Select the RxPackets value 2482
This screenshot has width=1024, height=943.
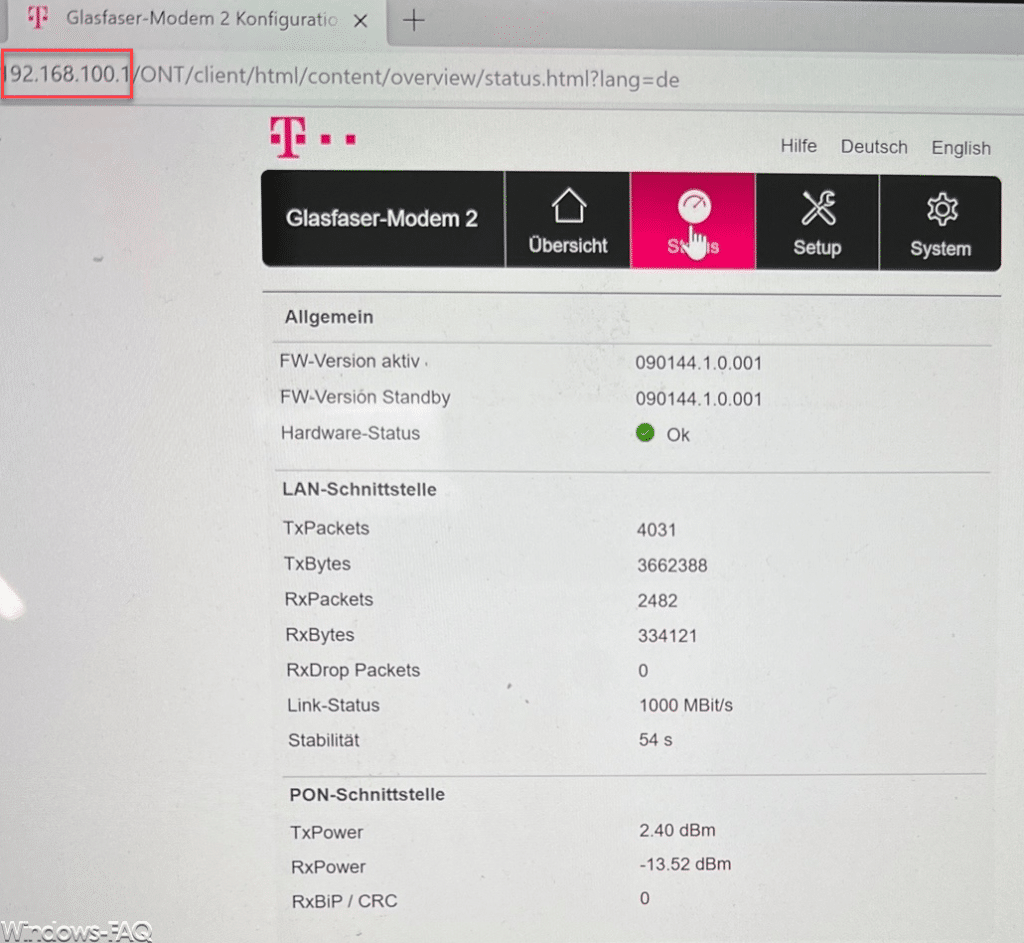657,601
